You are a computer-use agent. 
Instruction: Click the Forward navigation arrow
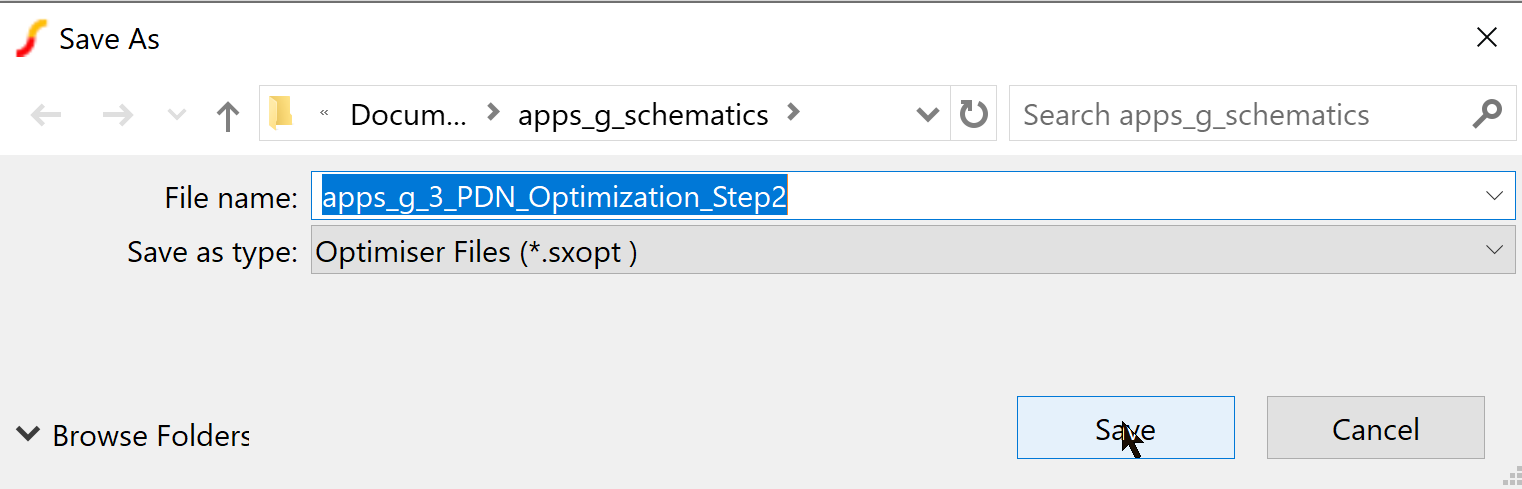(117, 115)
